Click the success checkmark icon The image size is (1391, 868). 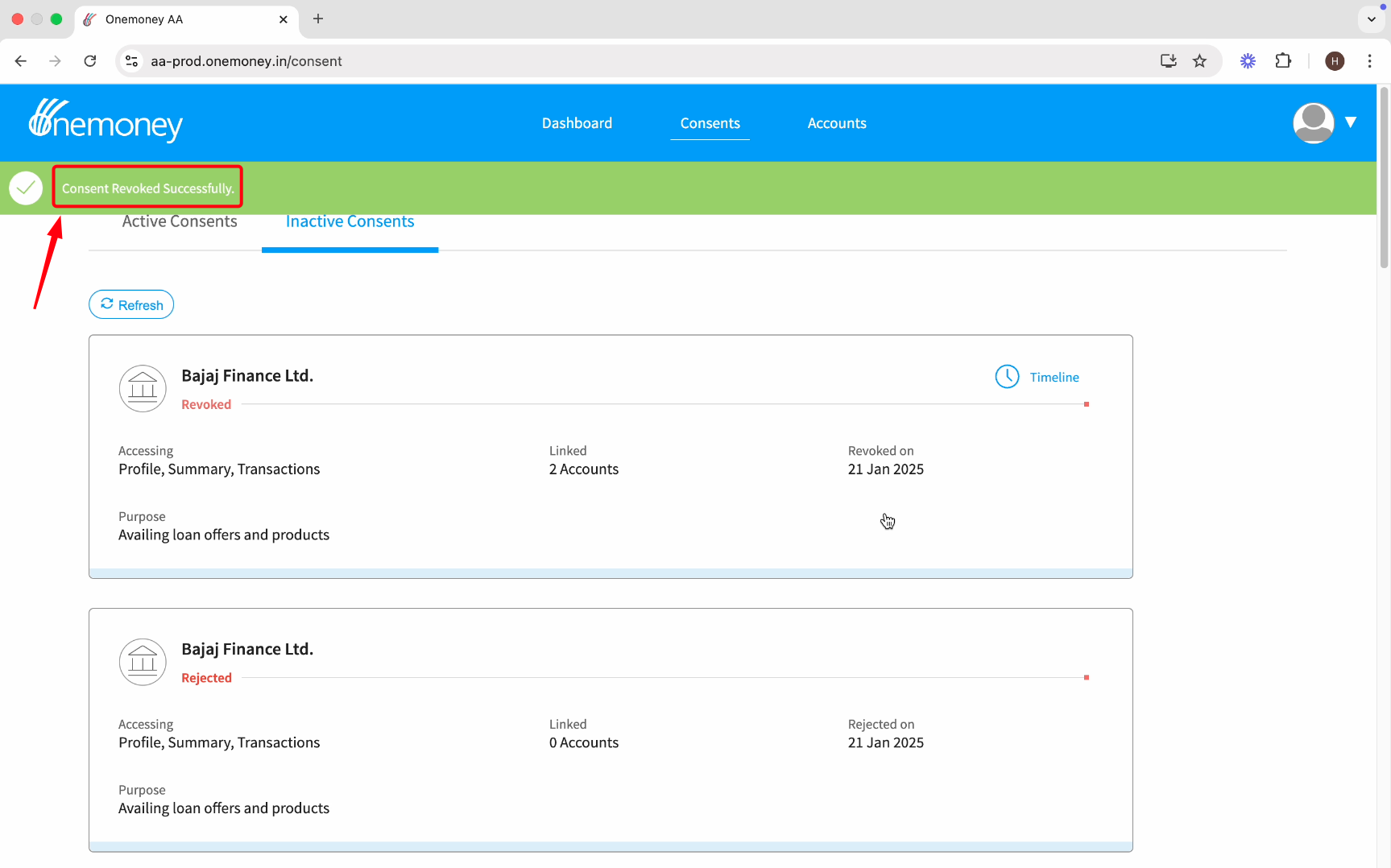(x=26, y=188)
